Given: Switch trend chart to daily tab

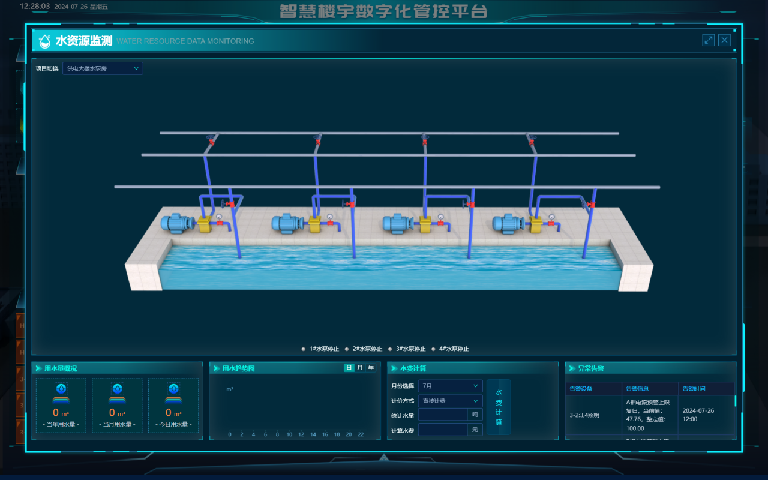Looking at the screenshot, I should click(349, 368).
